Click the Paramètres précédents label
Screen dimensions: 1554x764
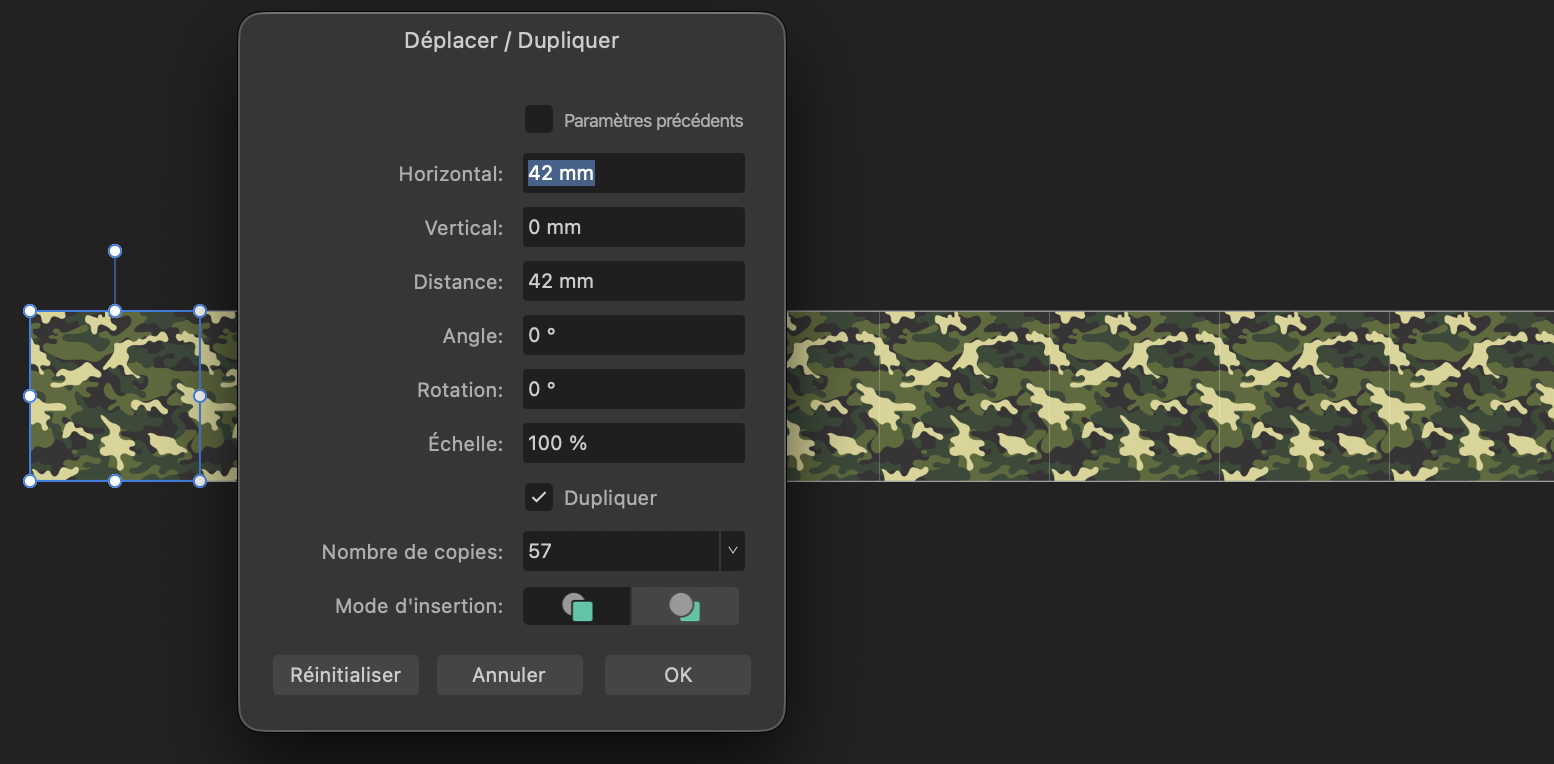(x=654, y=120)
